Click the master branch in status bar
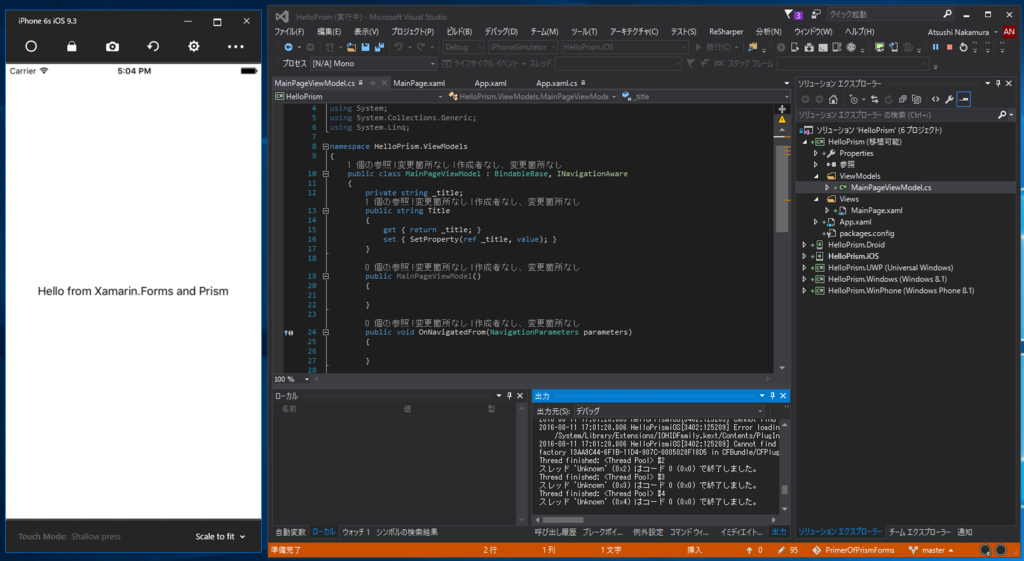 [931, 551]
